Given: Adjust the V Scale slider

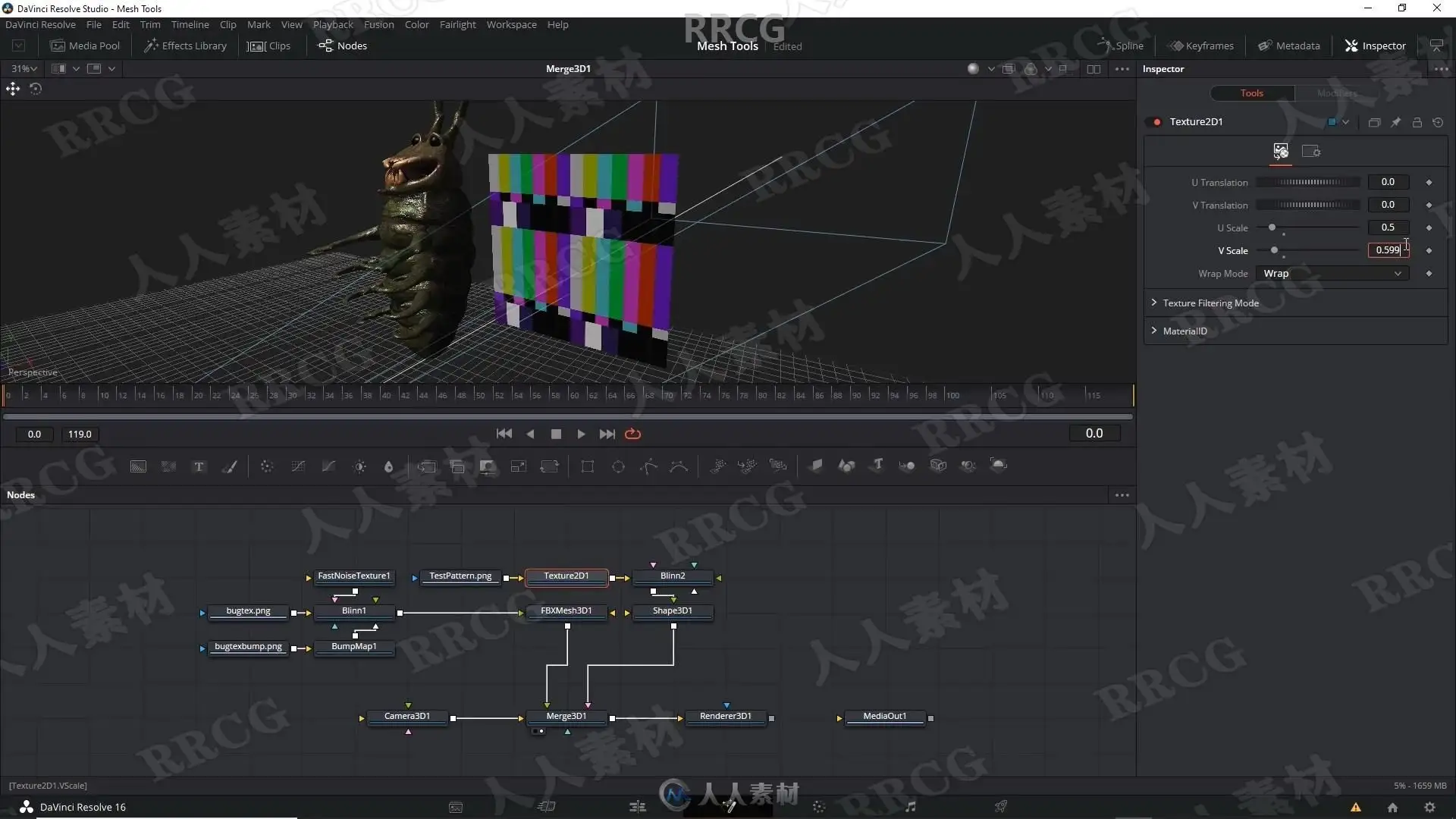Looking at the screenshot, I should (x=1308, y=250).
